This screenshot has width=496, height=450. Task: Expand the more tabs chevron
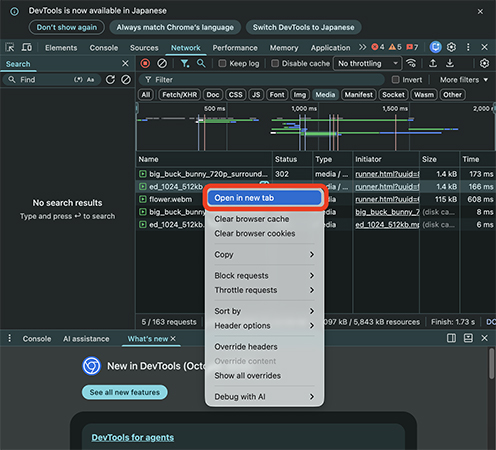(362, 47)
